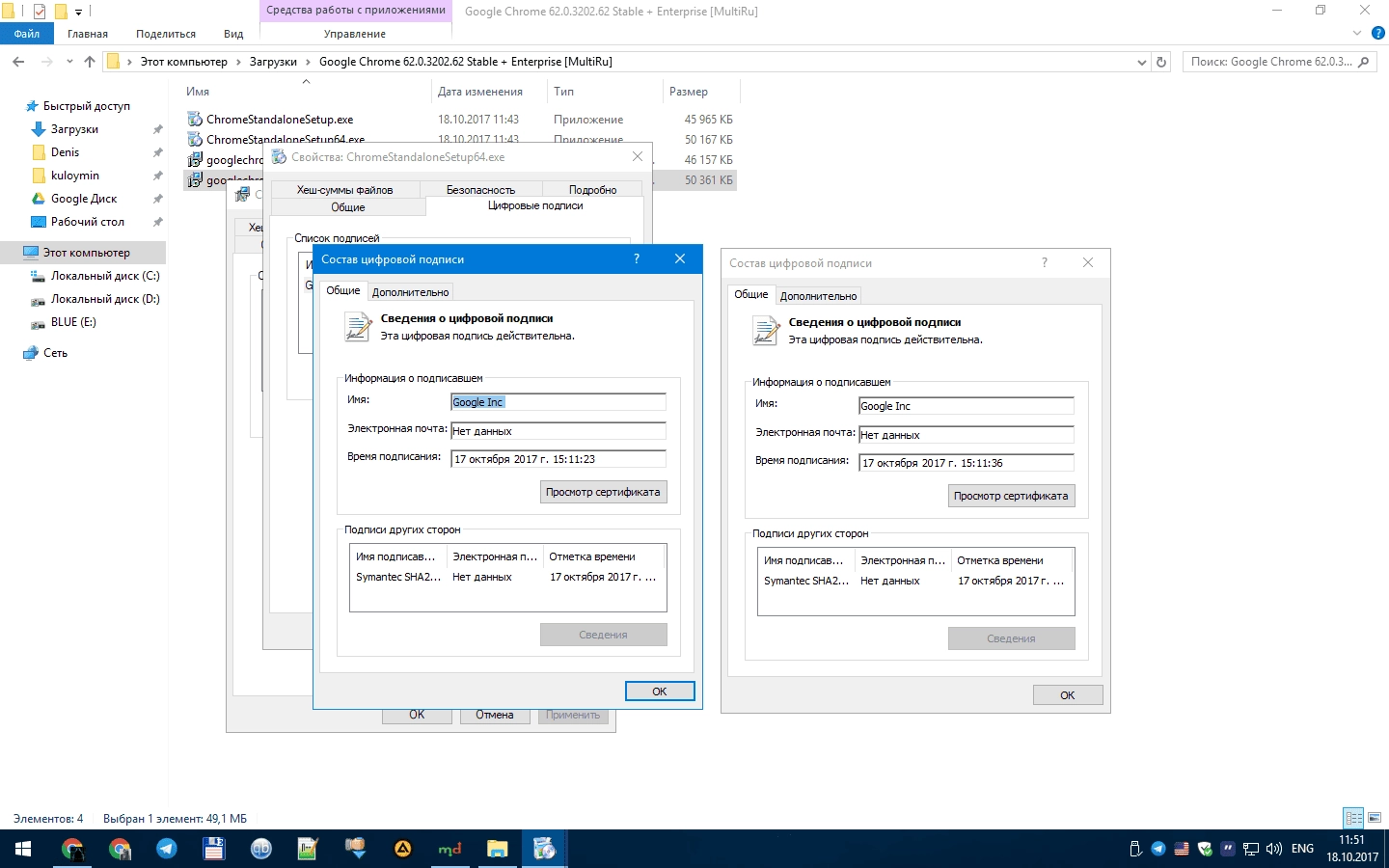Open Локальный диск (C:) drive

[x=105, y=276]
